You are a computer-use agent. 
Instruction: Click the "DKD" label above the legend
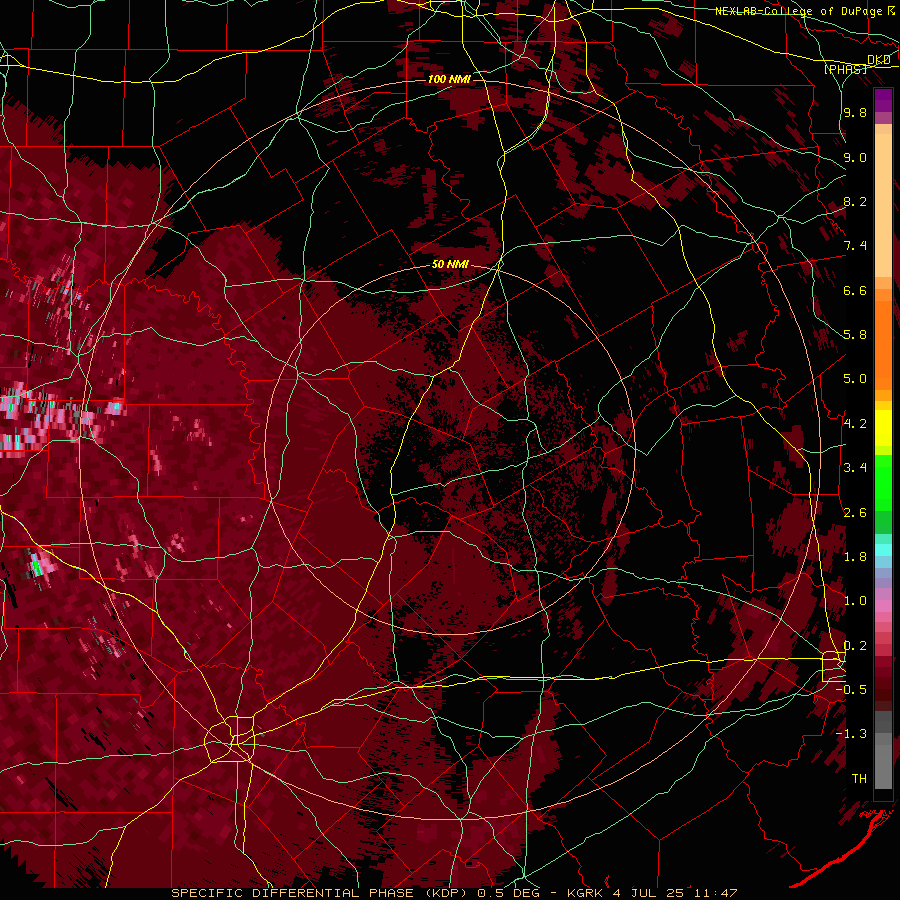879,60
